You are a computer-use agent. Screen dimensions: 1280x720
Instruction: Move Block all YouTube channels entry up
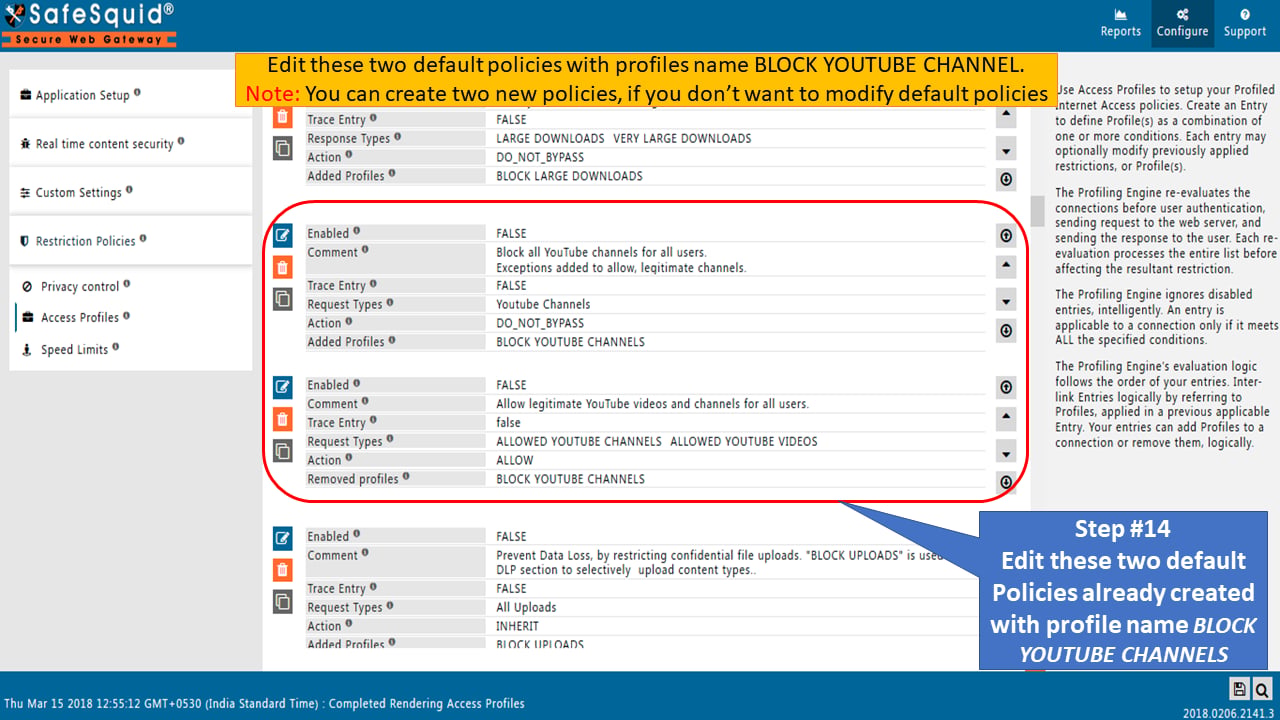1006,267
